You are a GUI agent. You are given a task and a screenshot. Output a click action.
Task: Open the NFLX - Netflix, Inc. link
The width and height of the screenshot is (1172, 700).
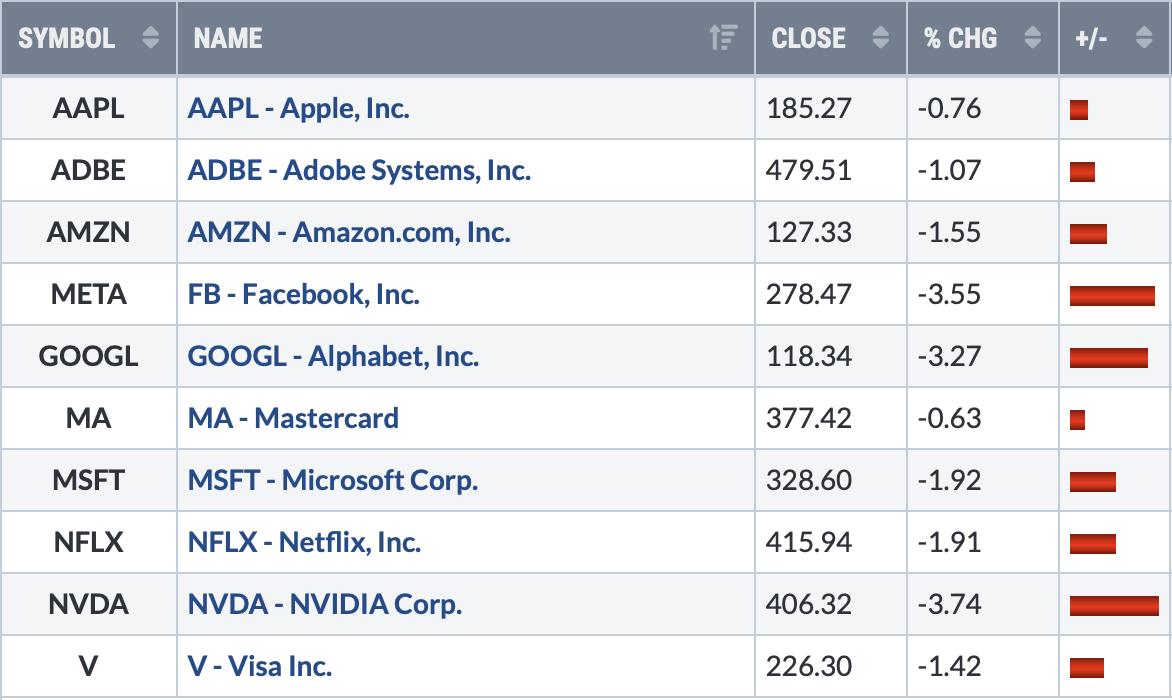(304, 542)
